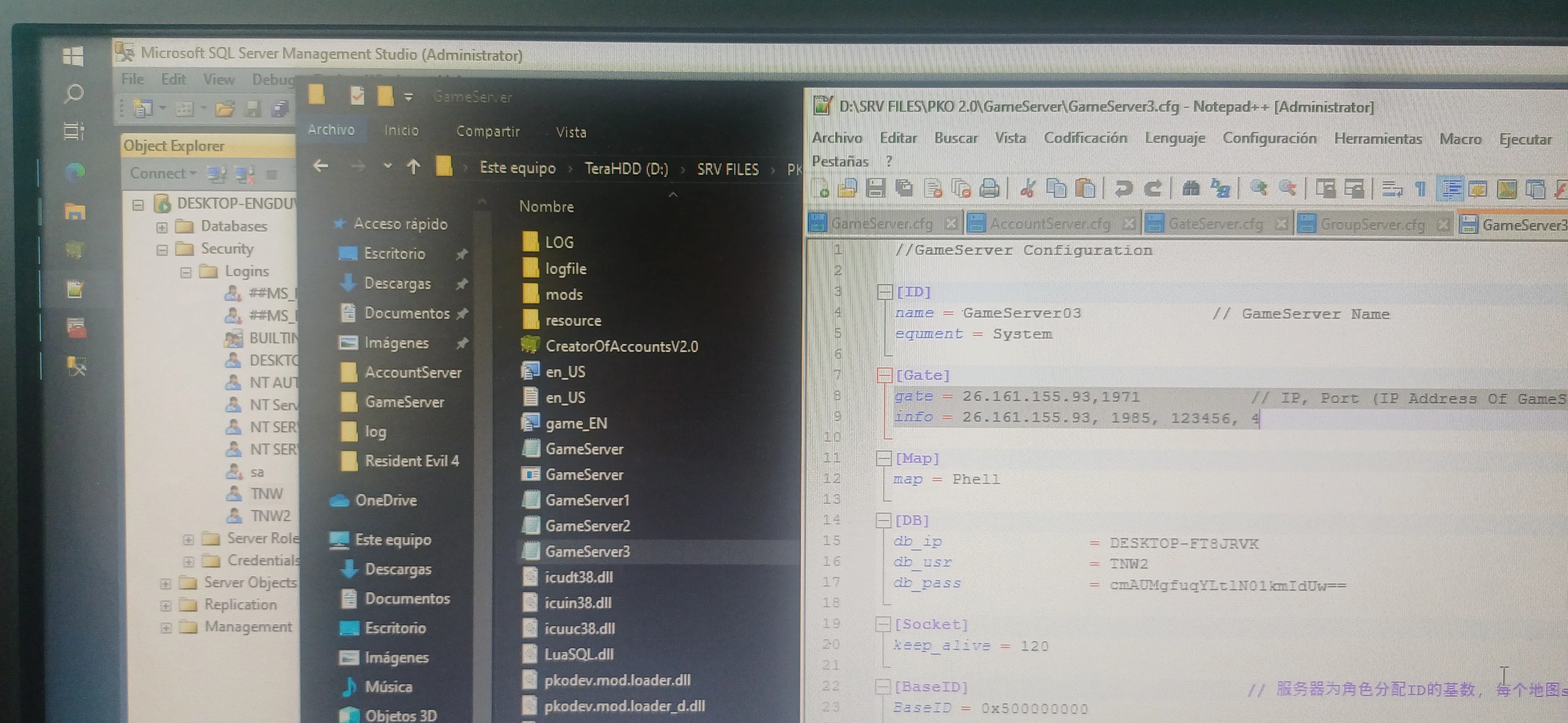Open the Lenguaje menu in Notepad++
Viewport: 1568px width, 723px height.
pyautogui.click(x=1175, y=139)
